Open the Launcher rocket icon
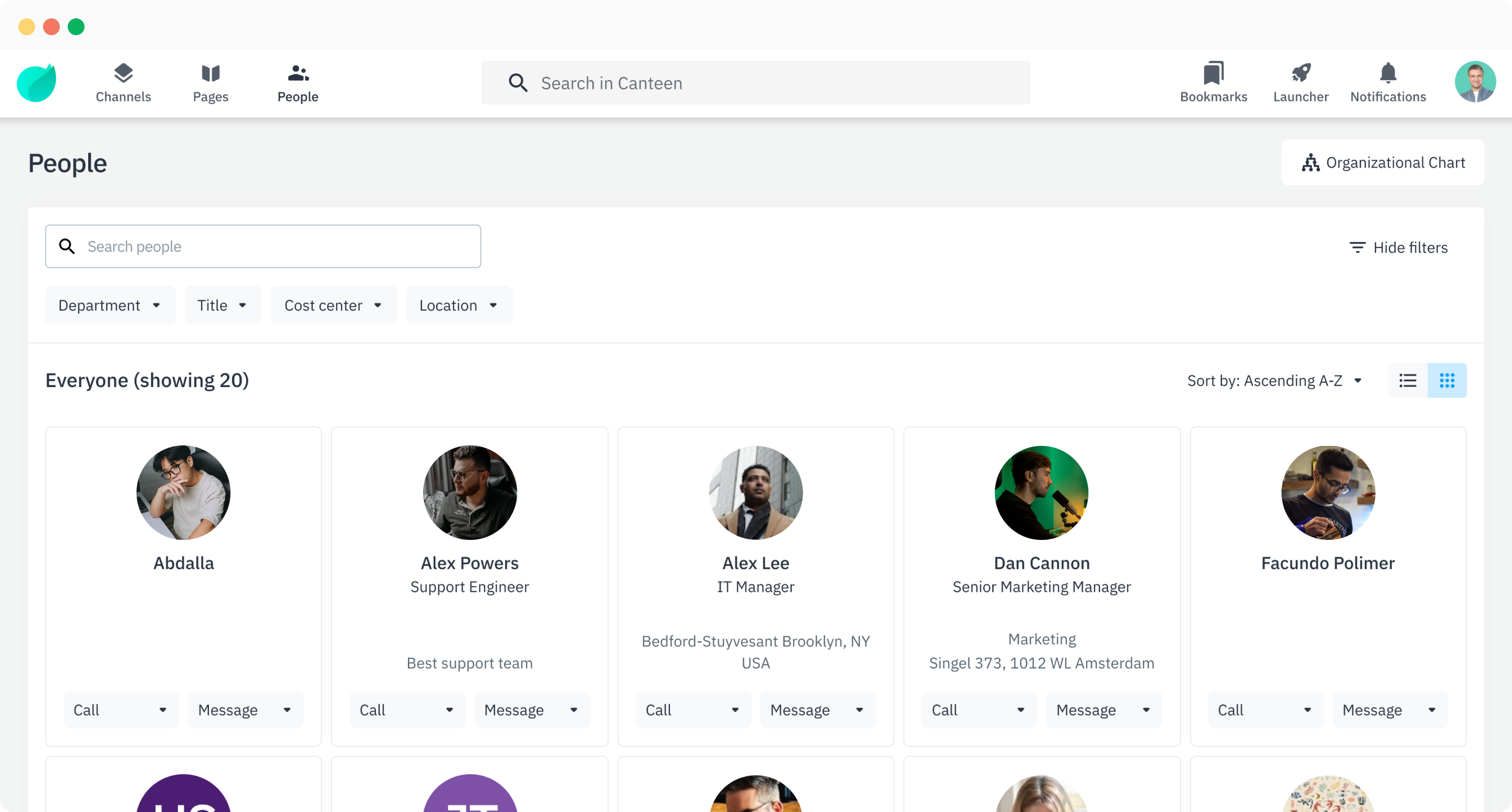Screen dimensions: 1512x812 click(x=1301, y=83)
